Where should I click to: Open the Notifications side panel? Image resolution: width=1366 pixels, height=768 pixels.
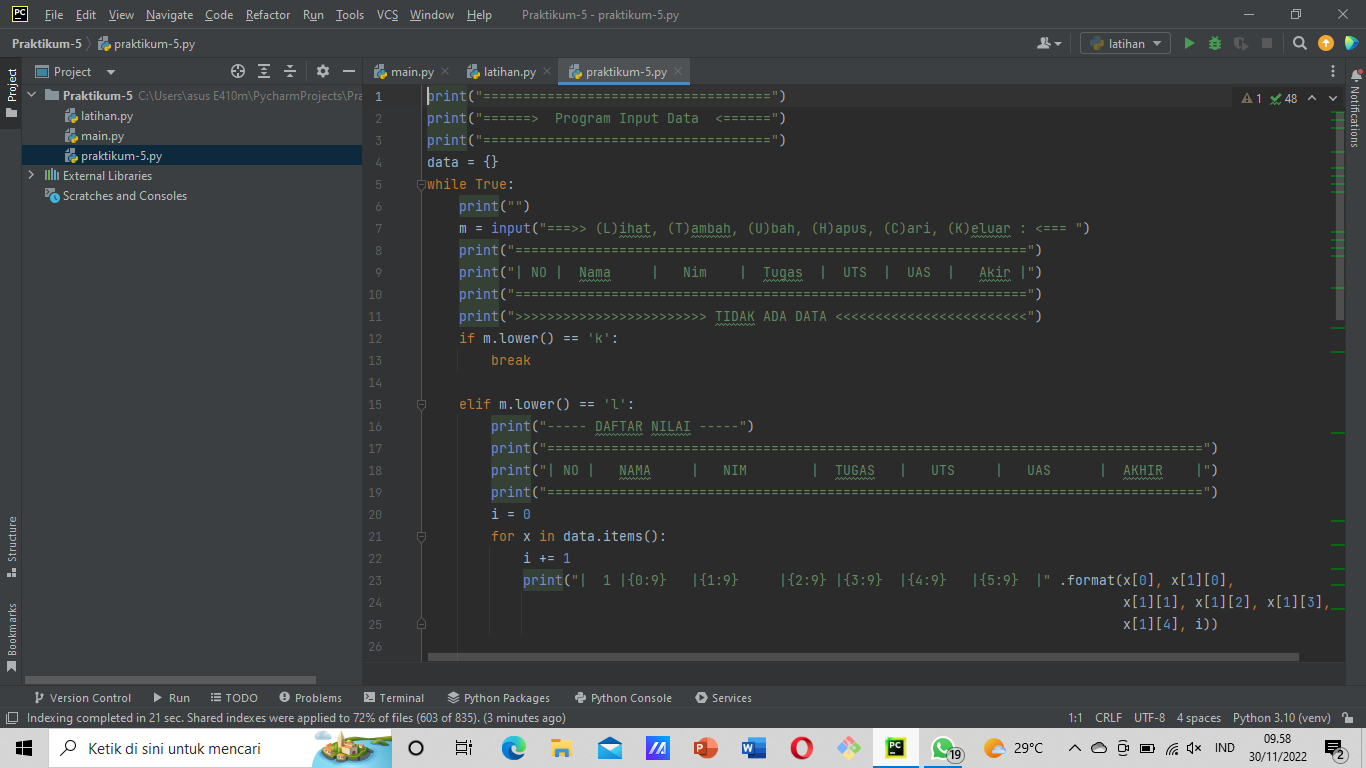1355,109
